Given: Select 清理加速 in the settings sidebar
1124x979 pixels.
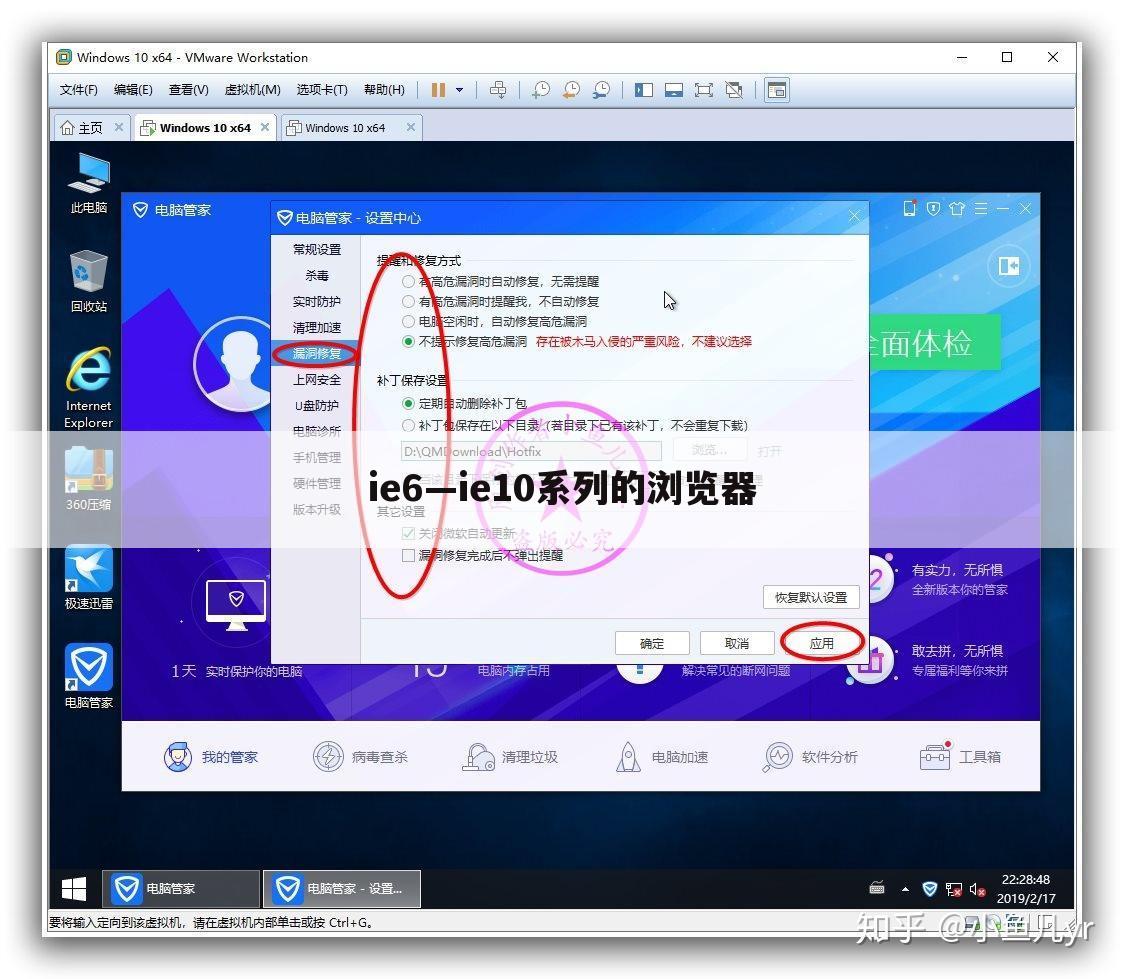Looking at the screenshot, I should [x=316, y=328].
